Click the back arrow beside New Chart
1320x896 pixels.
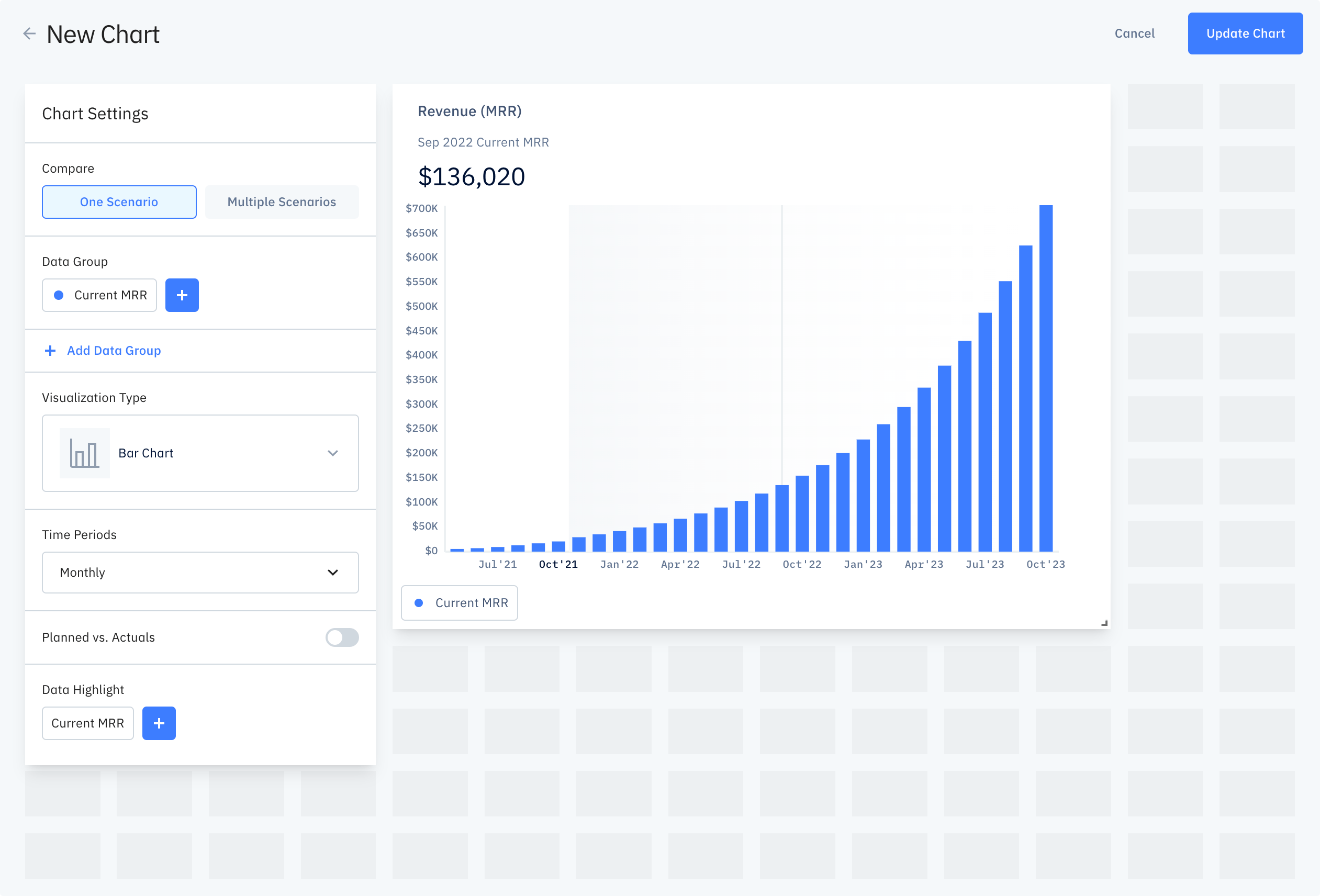point(29,34)
